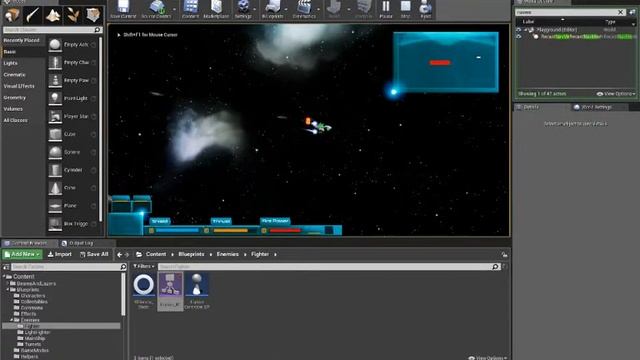The width and height of the screenshot is (640, 360).
Task: Open Source Control toolbar icon
Action: tap(156, 7)
